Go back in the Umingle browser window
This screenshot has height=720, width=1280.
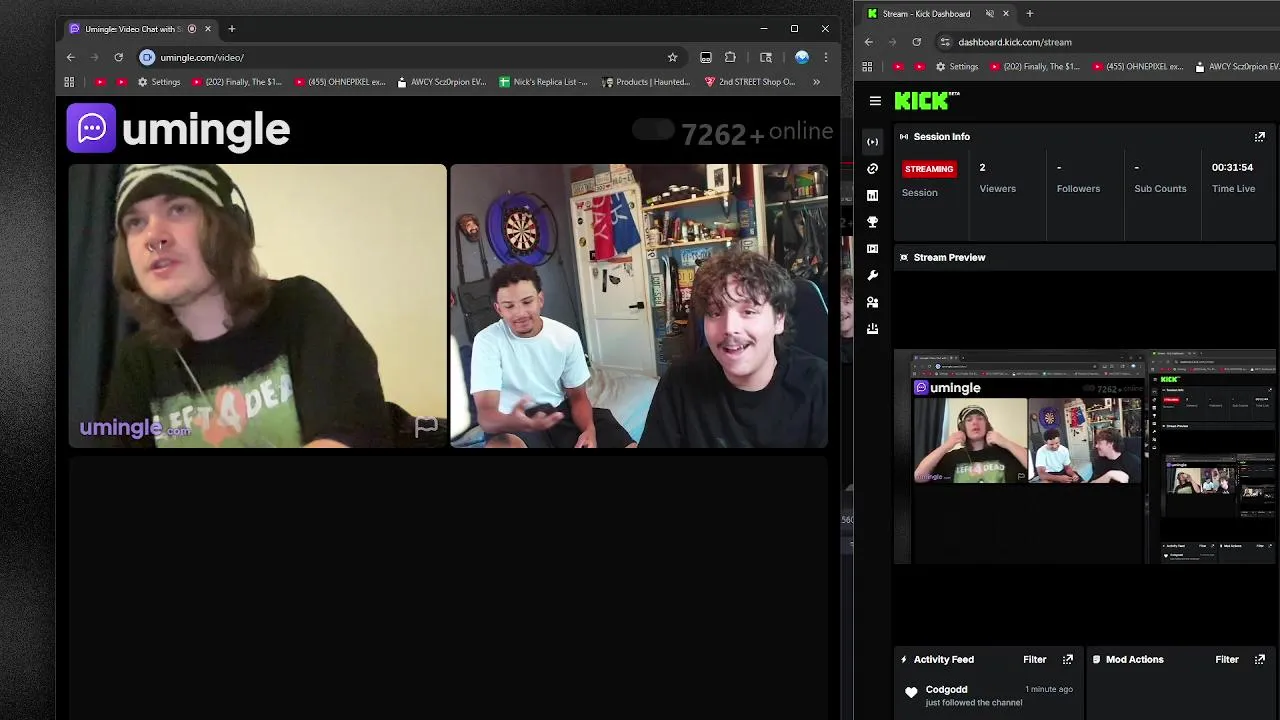click(x=70, y=57)
